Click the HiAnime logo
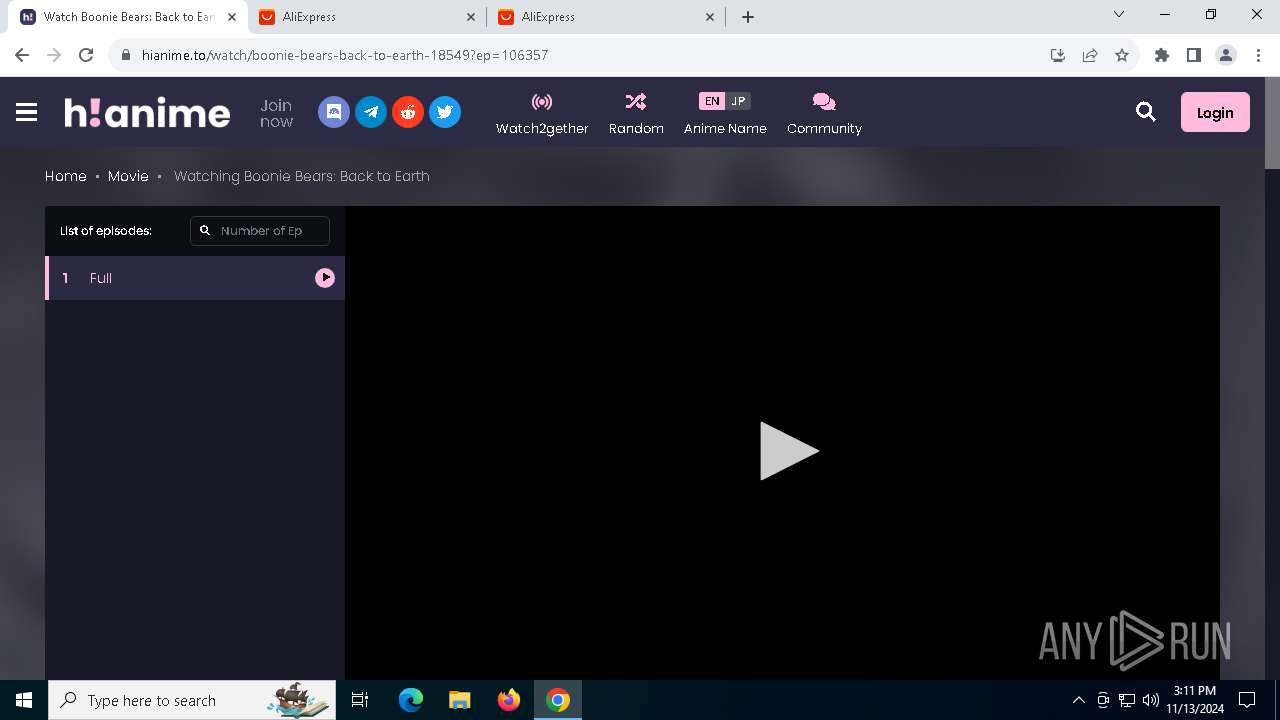 tap(147, 112)
